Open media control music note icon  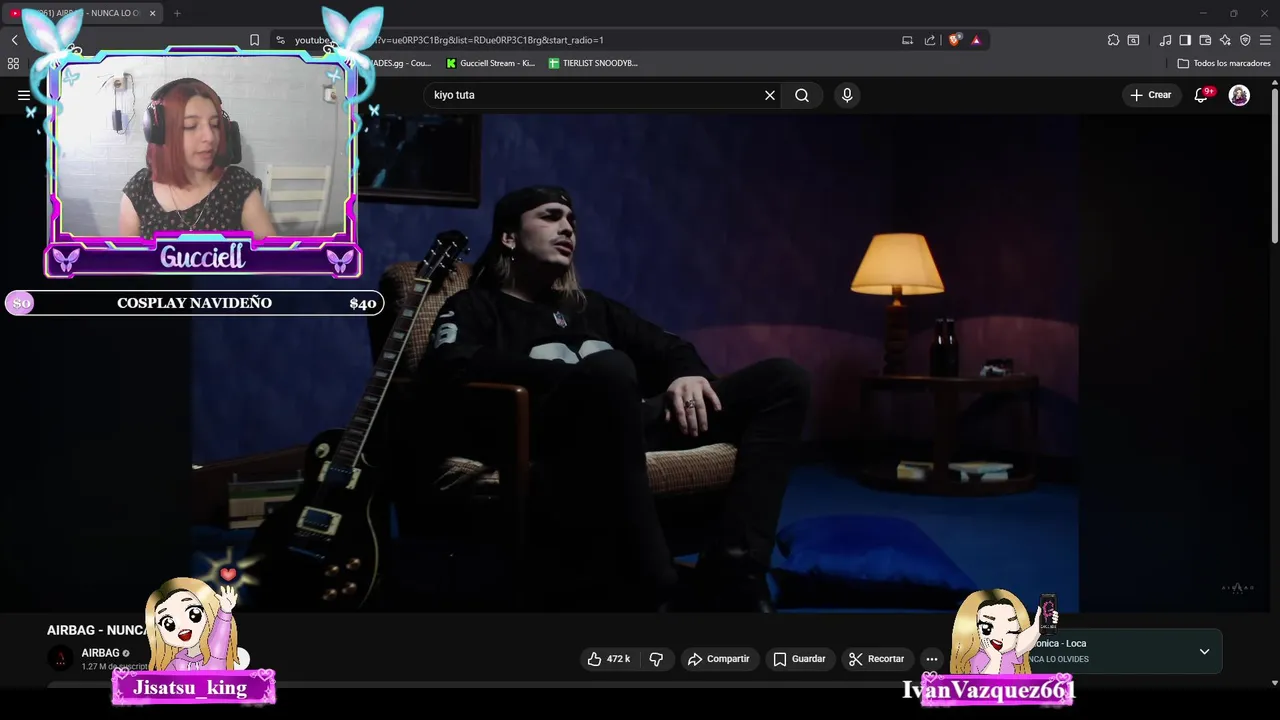(1165, 40)
